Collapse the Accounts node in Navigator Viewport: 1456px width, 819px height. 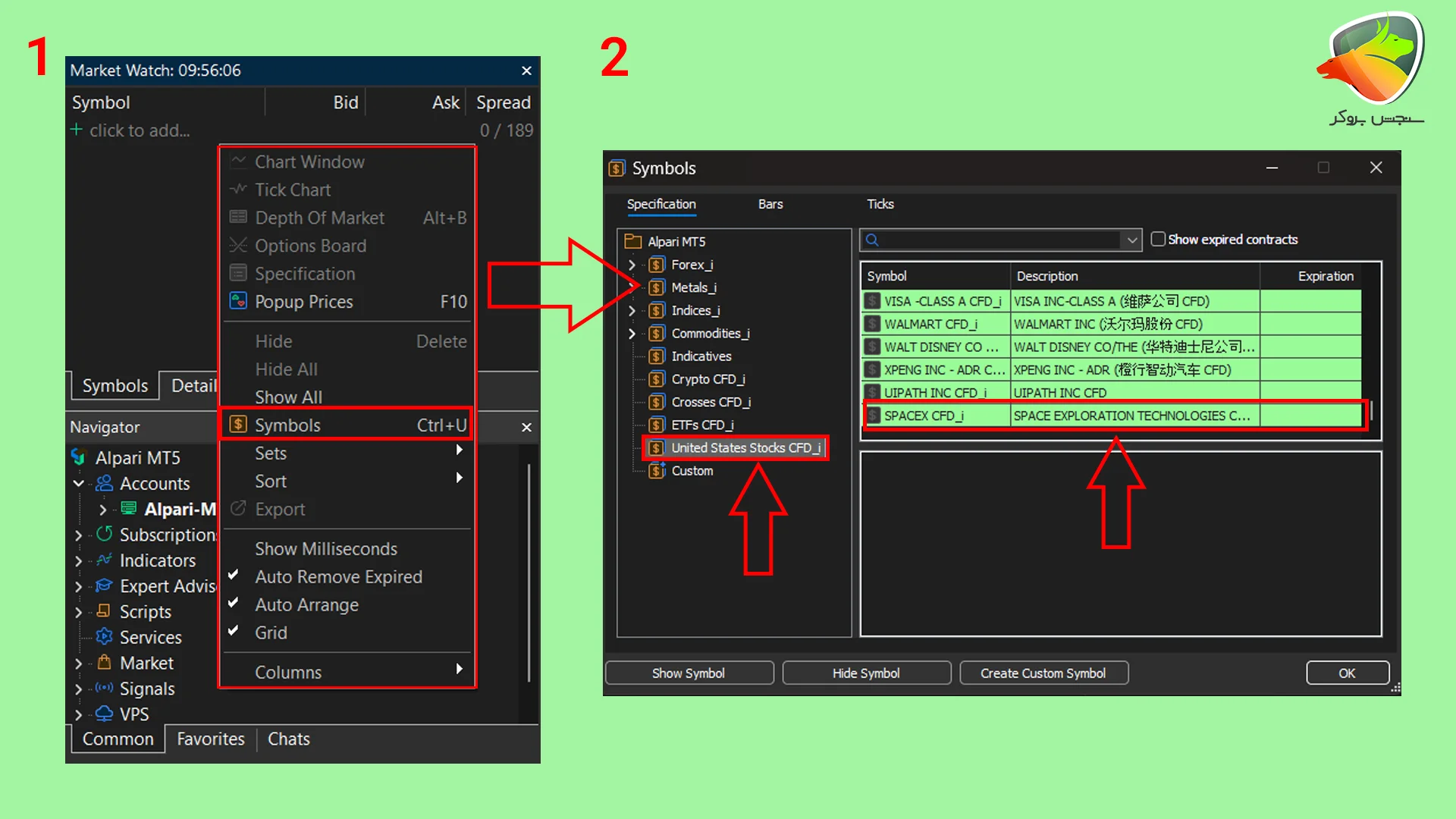[x=78, y=483]
